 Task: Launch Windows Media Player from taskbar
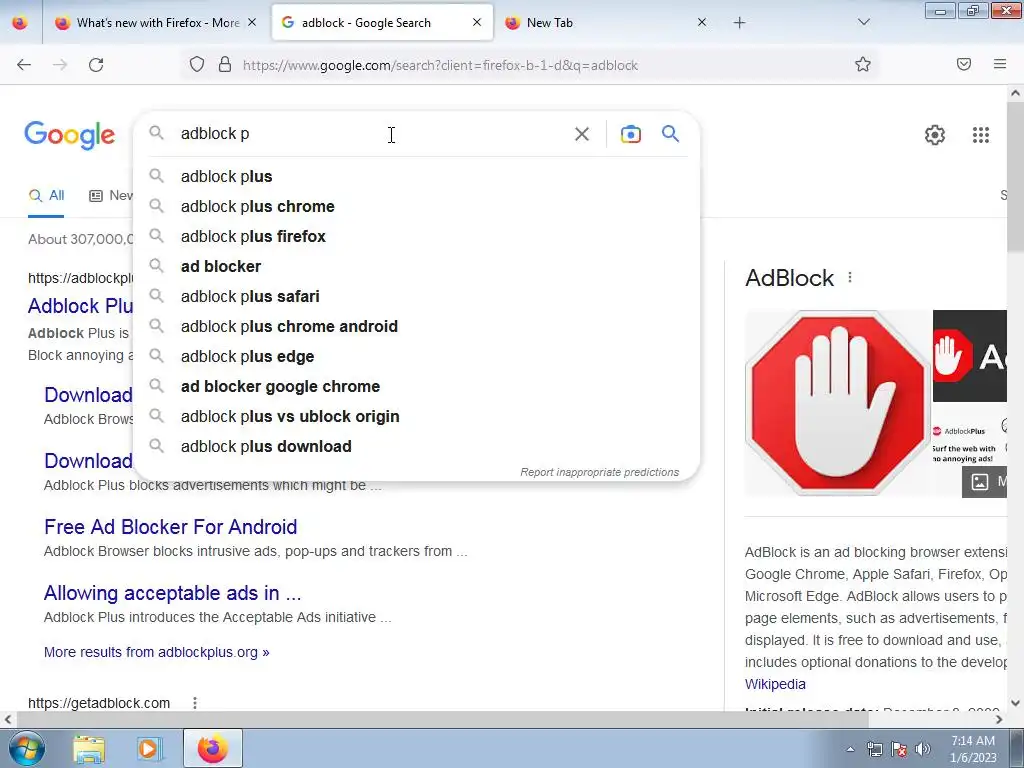point(149,749)
